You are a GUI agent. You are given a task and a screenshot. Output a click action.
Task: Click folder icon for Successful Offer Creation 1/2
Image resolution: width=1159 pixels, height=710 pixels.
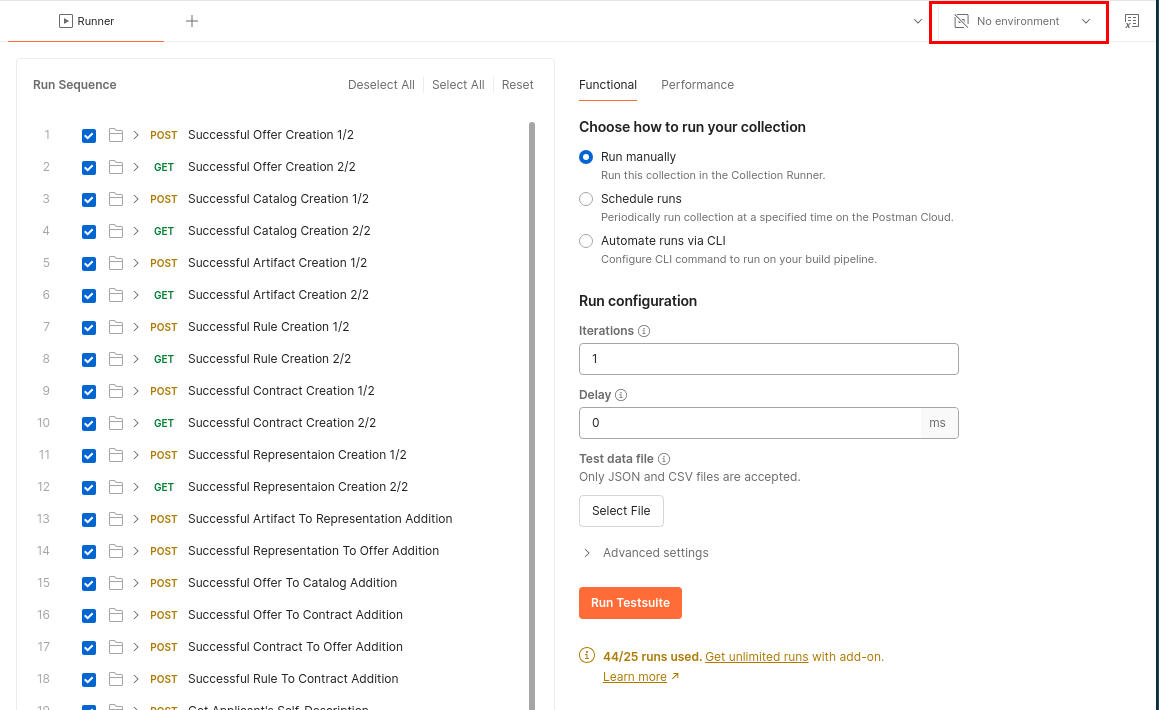pyautogui.click(x=116, y=134)
